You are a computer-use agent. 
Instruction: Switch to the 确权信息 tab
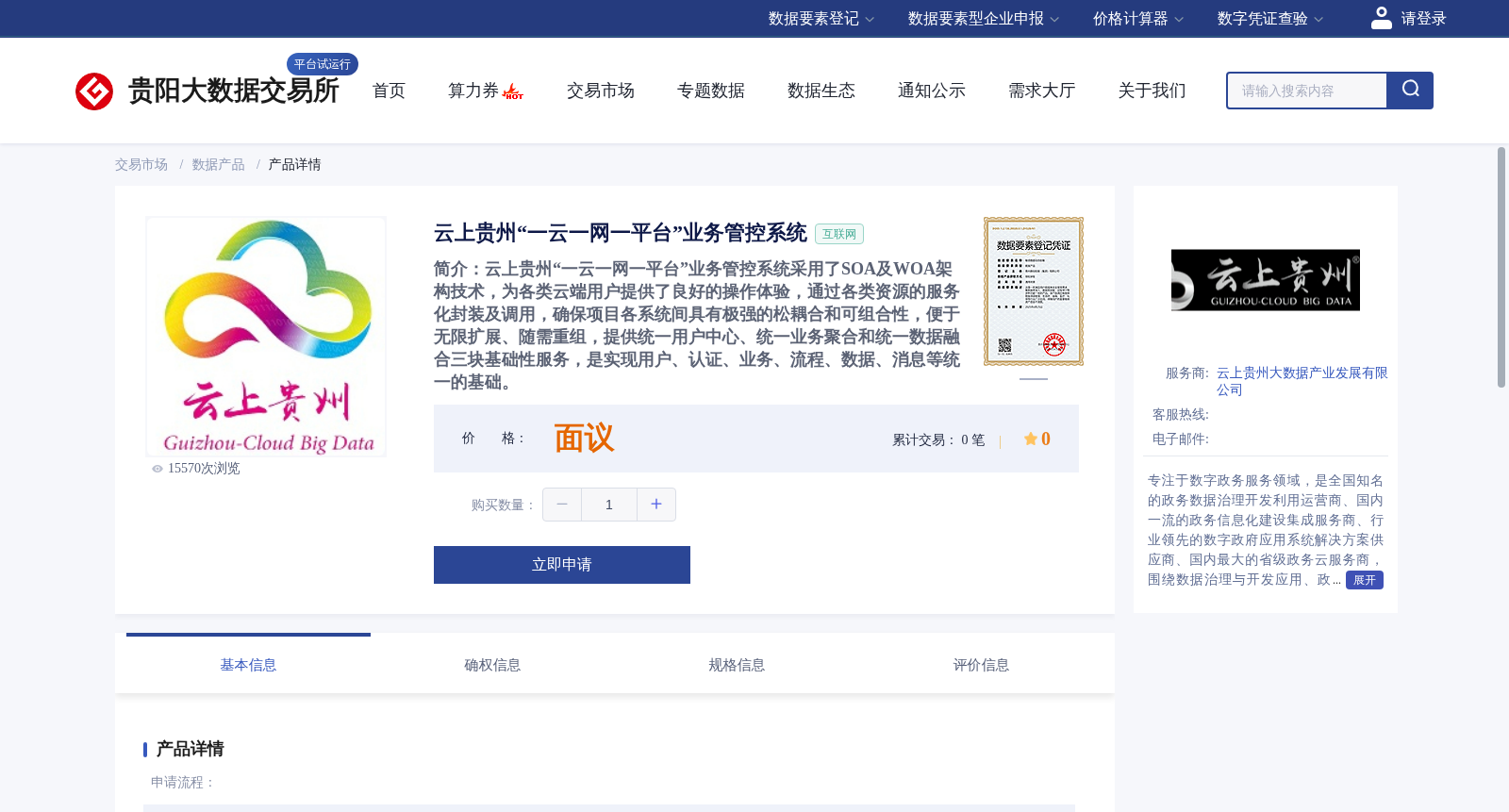[492, 665]
